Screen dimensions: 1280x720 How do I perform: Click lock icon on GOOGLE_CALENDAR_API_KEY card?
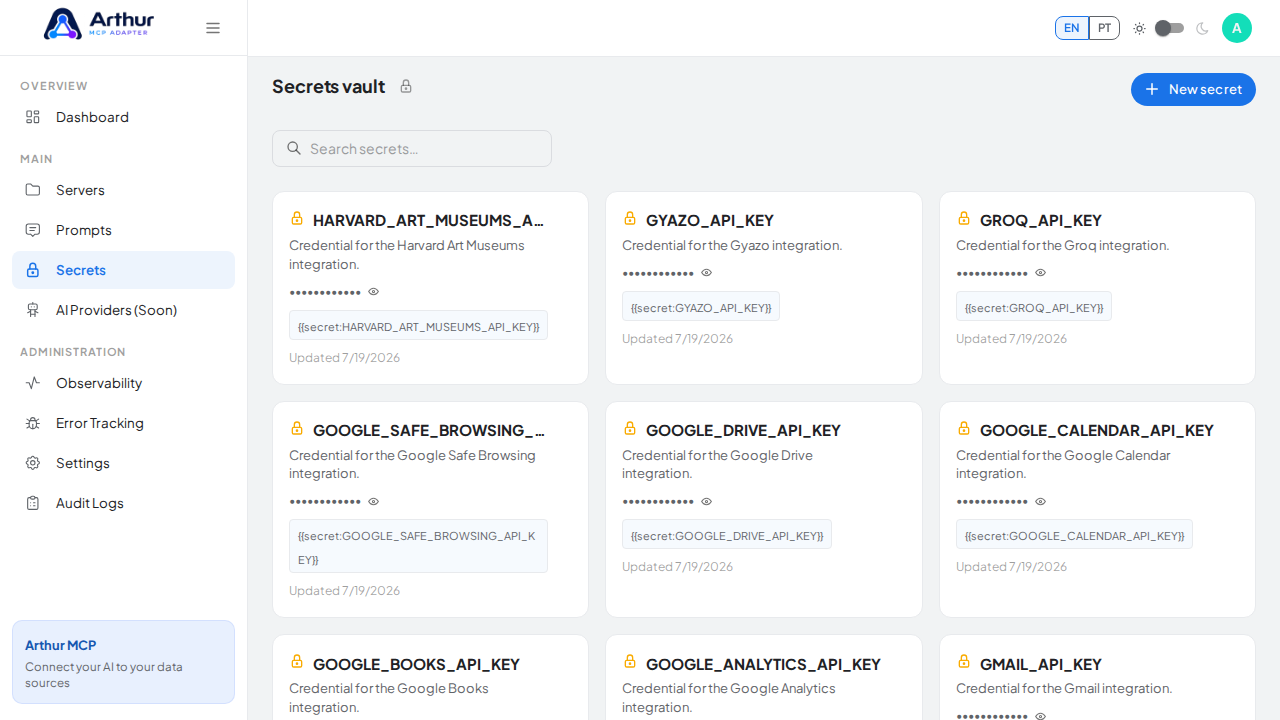point(964,428)
